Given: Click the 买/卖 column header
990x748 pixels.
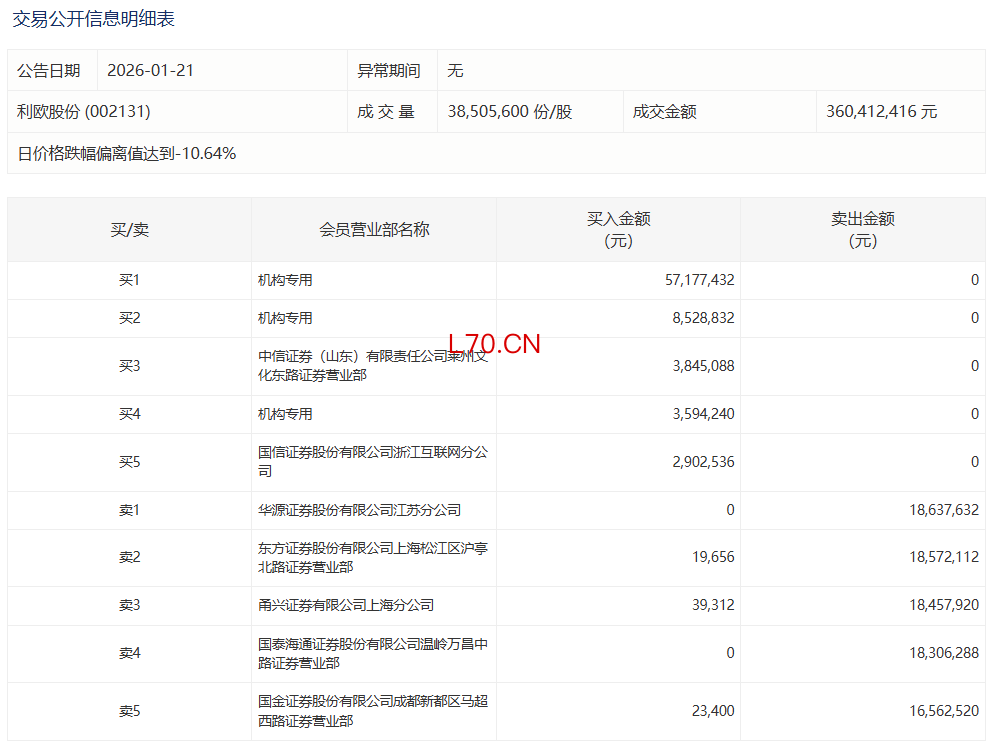Looking at the screenshot, I should 129,230.
